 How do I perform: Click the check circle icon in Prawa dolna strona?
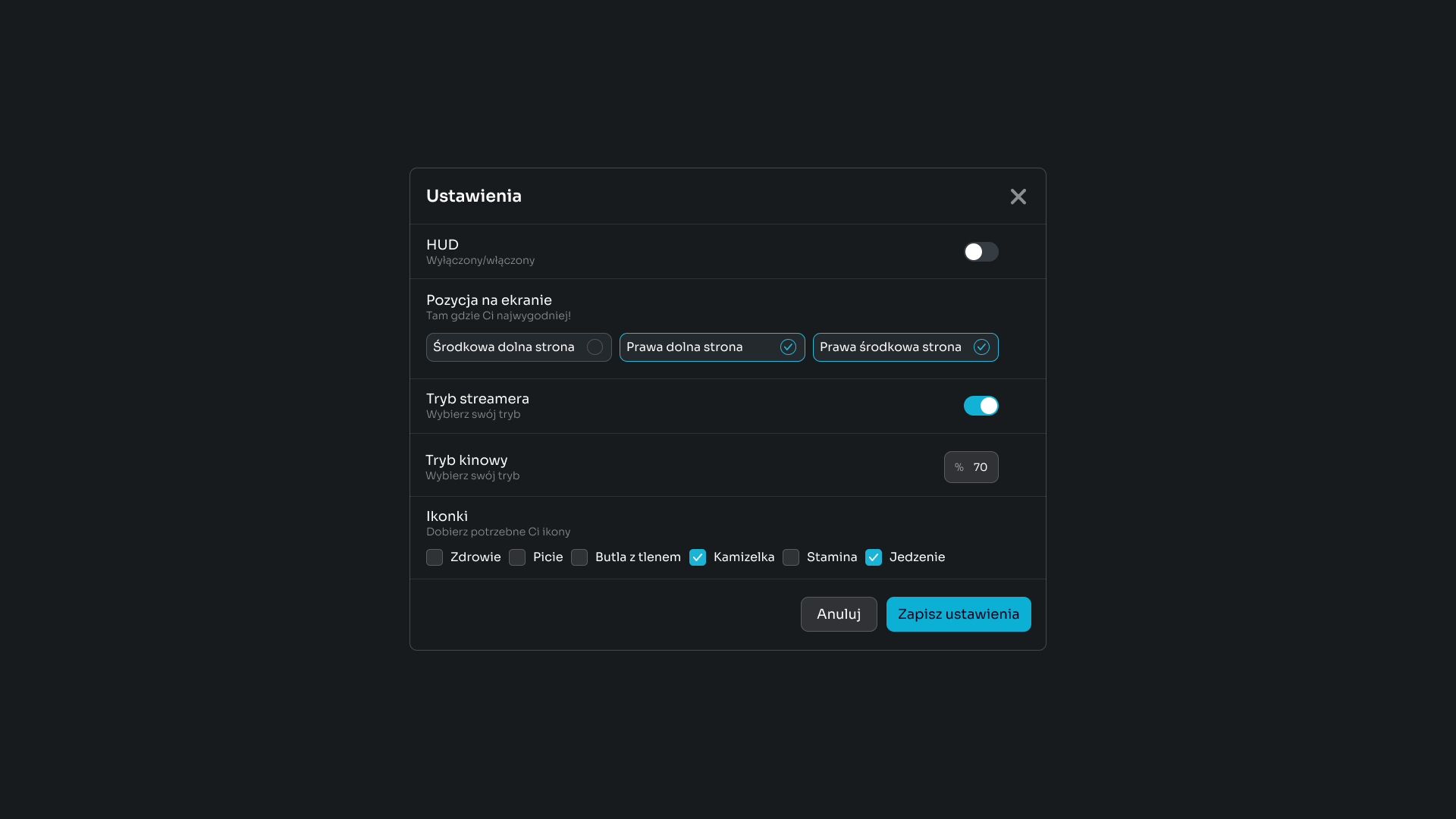coord(788,347)
